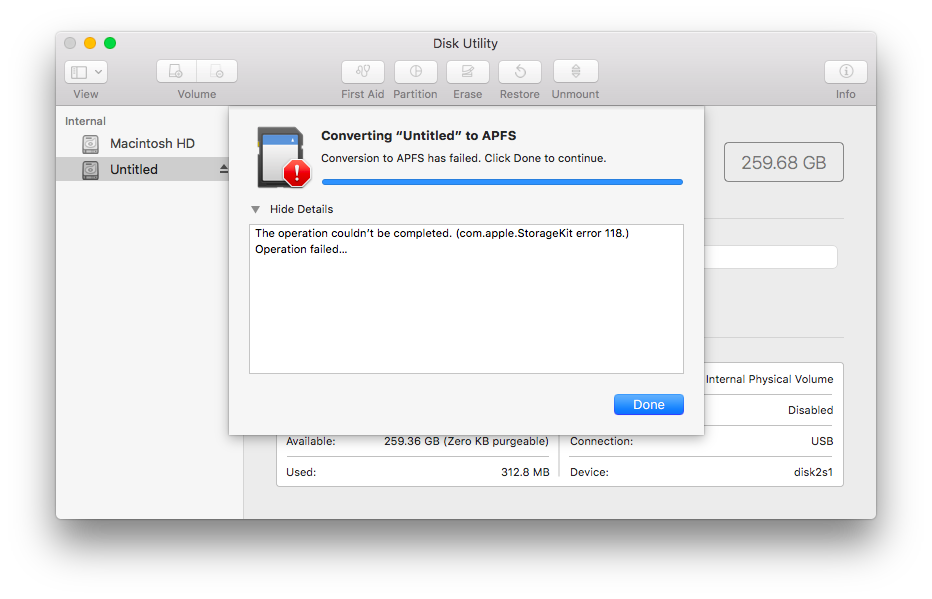The width and height of the screenshot is (932, 599).
Task: Click the 259.68 GB capacity indicator
Action: point(783,161)
